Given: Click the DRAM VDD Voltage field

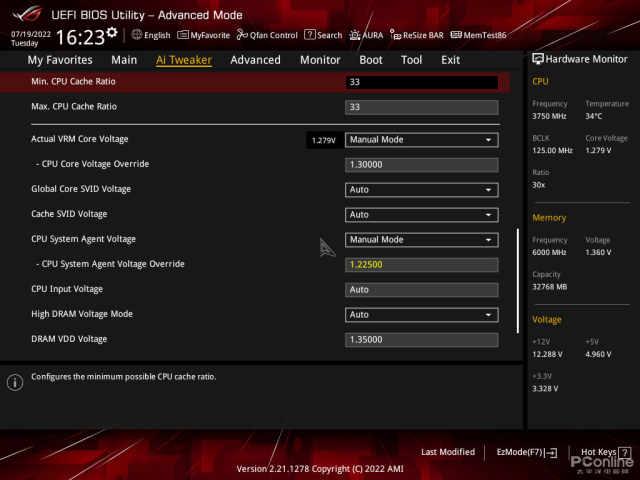Looking at the screenshot, I should coord(422,340).
